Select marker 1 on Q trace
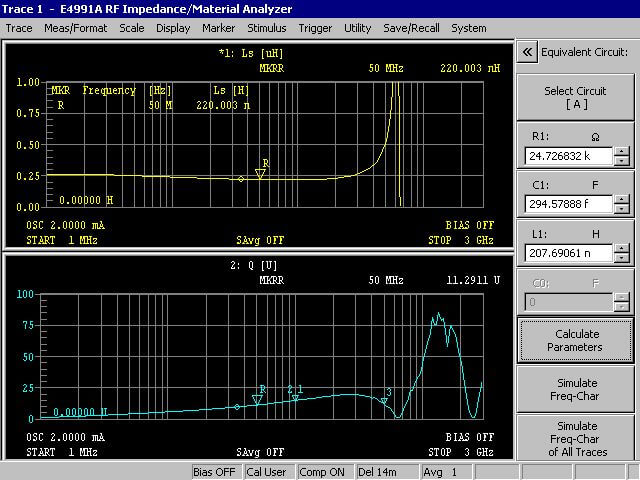640x480 pixels. (296, 398)
